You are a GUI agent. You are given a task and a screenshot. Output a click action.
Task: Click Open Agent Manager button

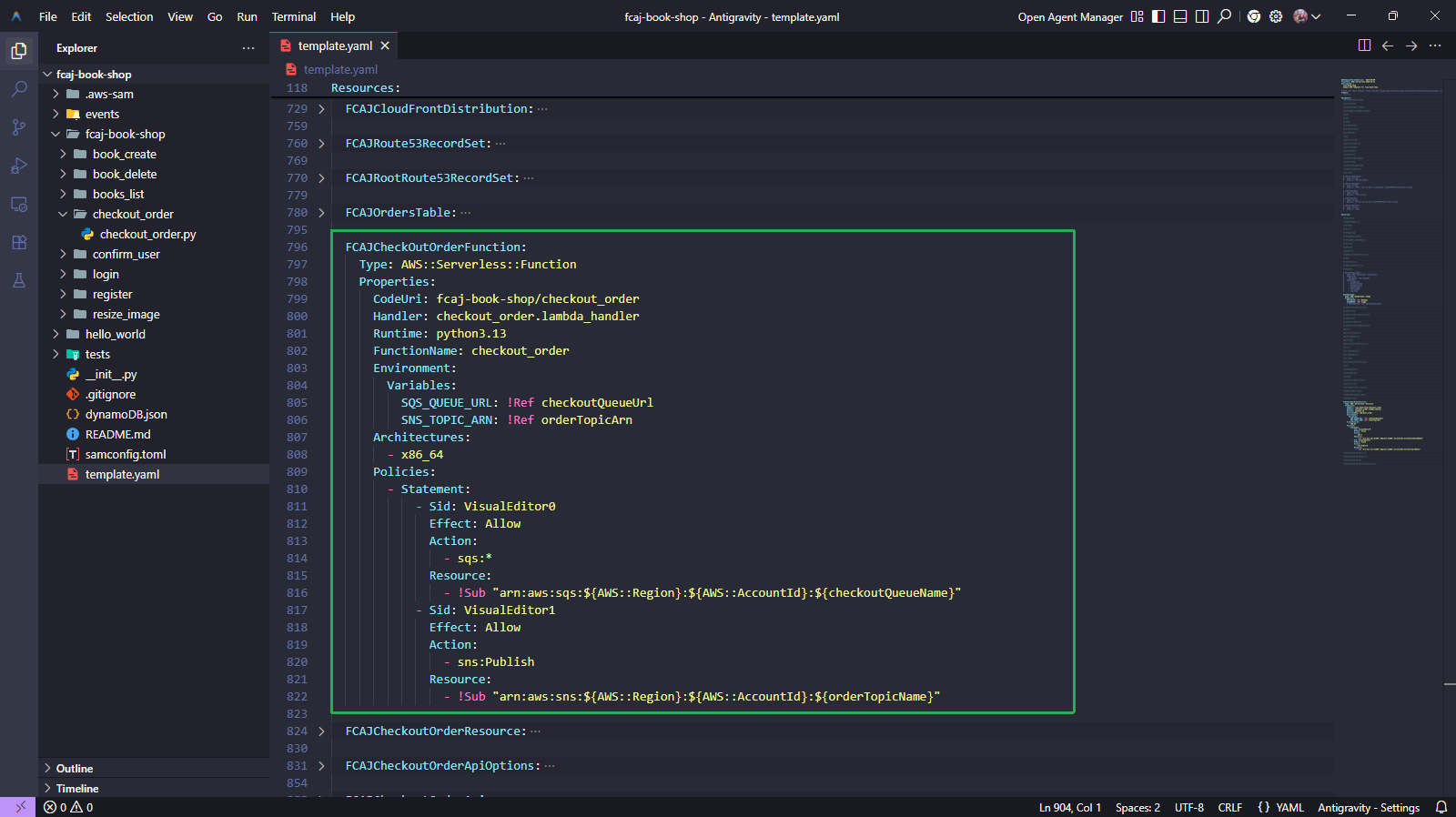pos(1070,16)
